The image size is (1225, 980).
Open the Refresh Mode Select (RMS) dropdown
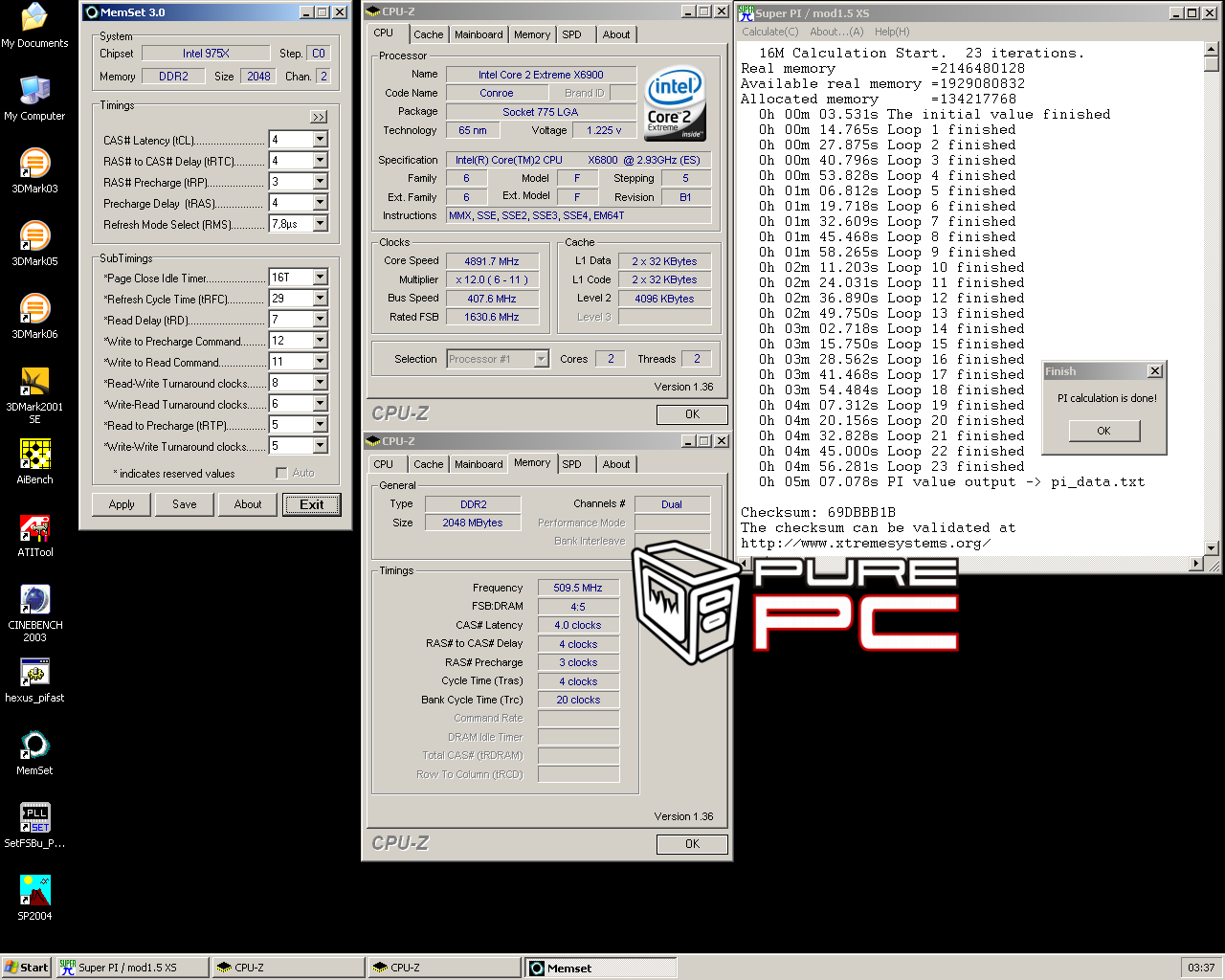tap(321, 224)
